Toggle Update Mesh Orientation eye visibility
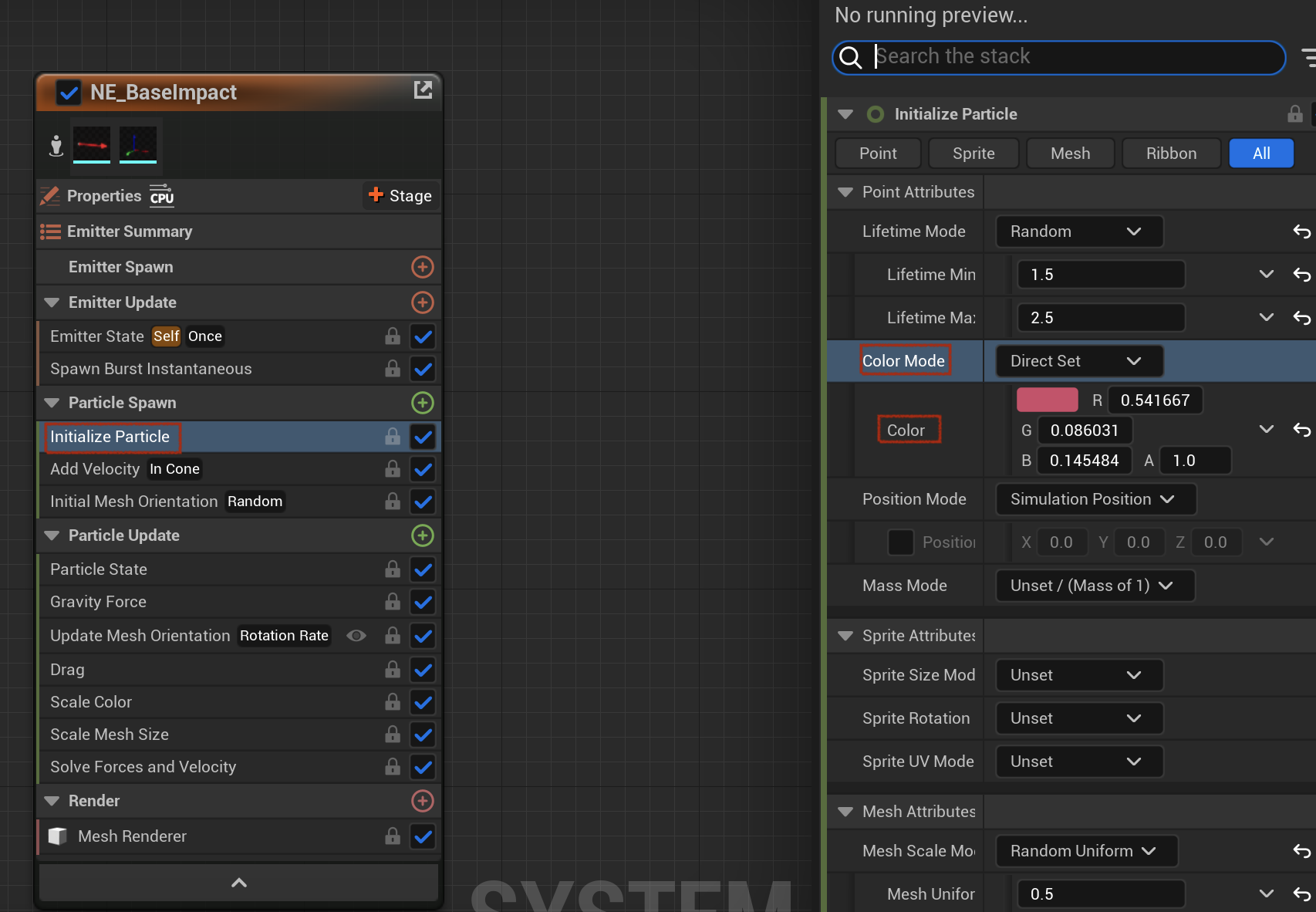1316x912 pixels. tap(356, 636)
